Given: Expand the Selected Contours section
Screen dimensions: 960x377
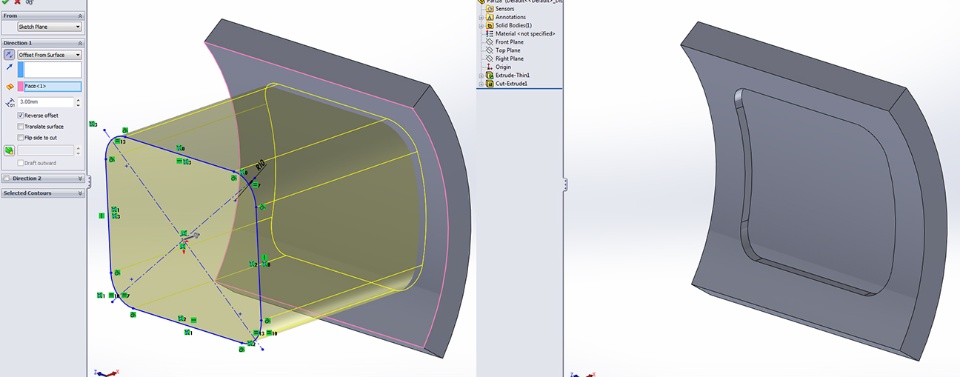Looking at the screenshot, I should pos(42,193).
